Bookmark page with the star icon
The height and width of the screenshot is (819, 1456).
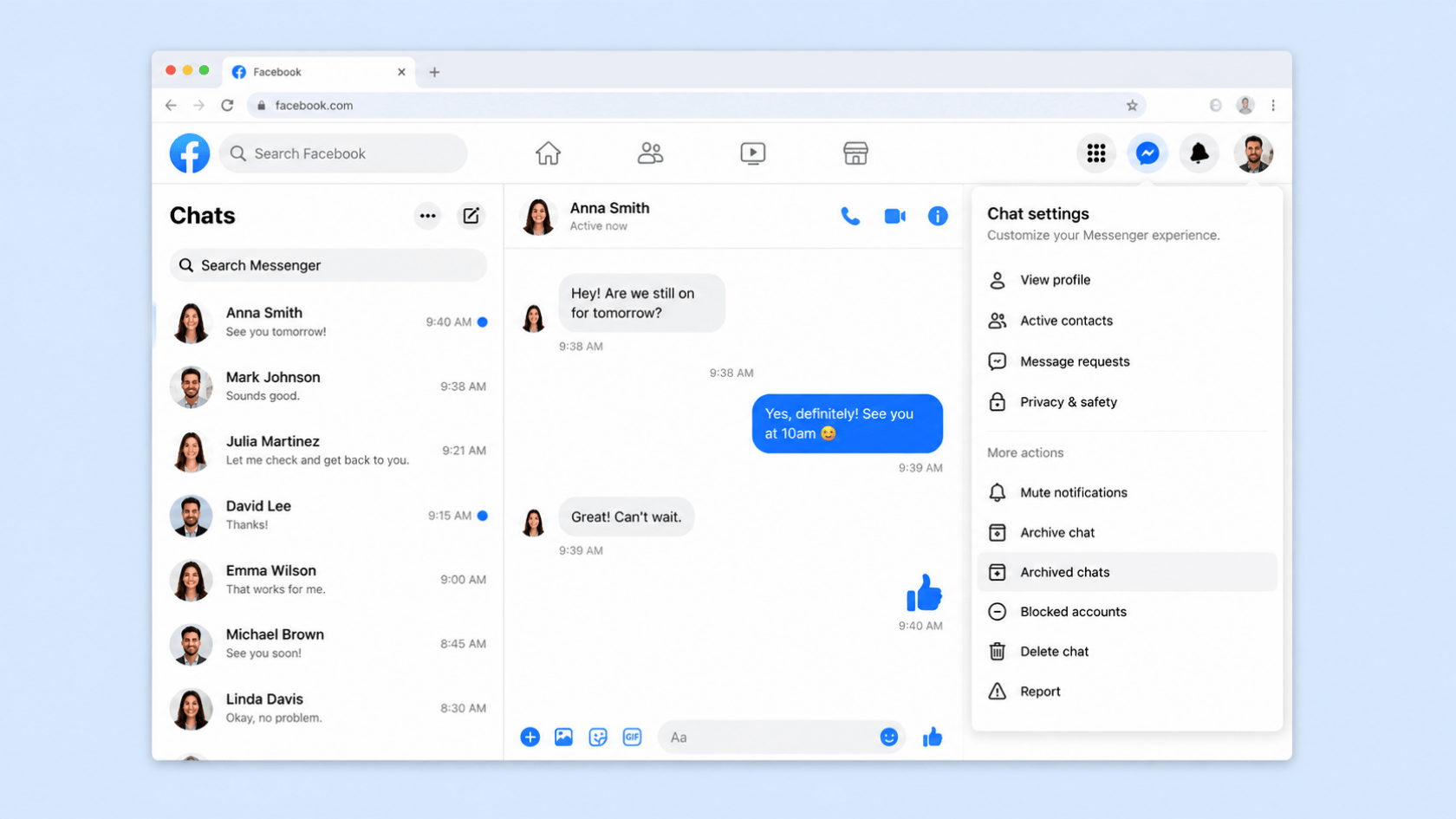pyautogui.click(x=1132, y=106)
